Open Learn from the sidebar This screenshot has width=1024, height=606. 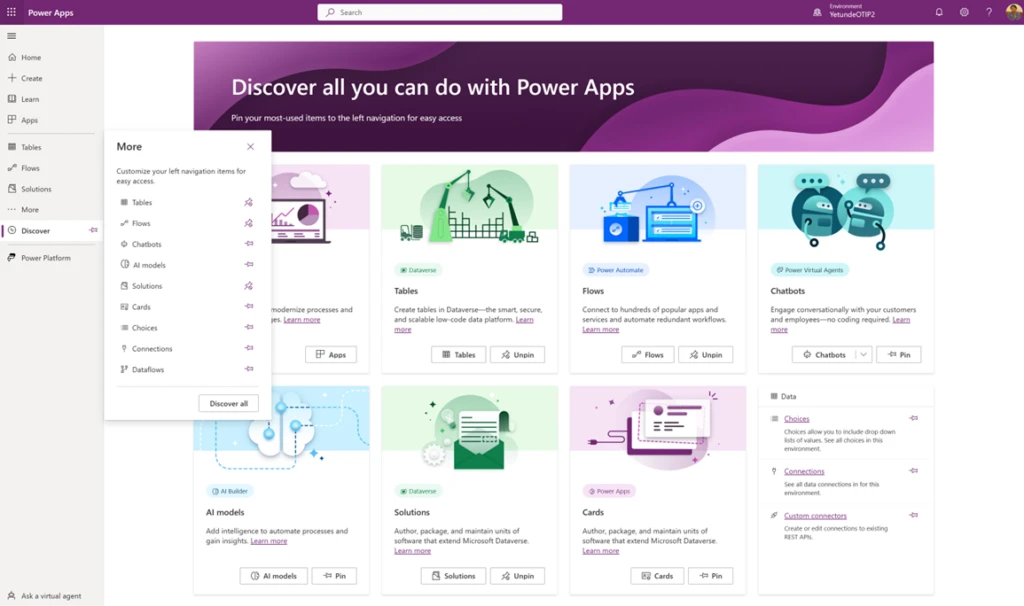pos(29,99)
